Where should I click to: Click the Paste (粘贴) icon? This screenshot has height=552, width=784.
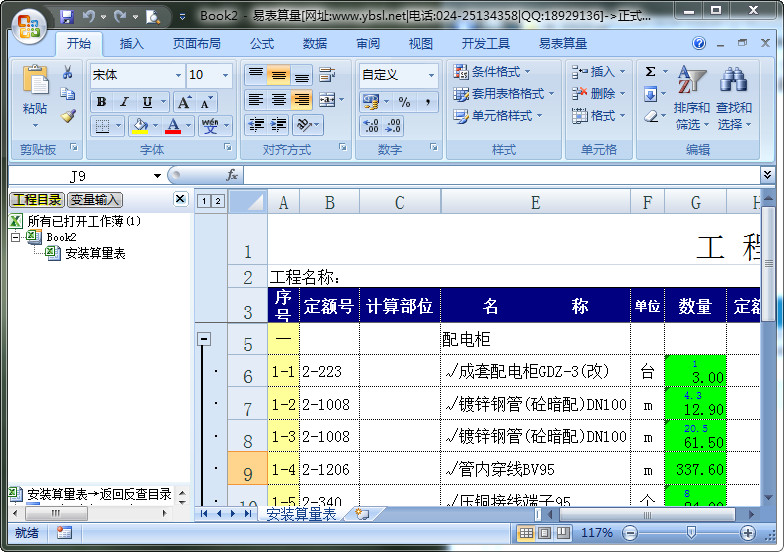coord(35,84)
